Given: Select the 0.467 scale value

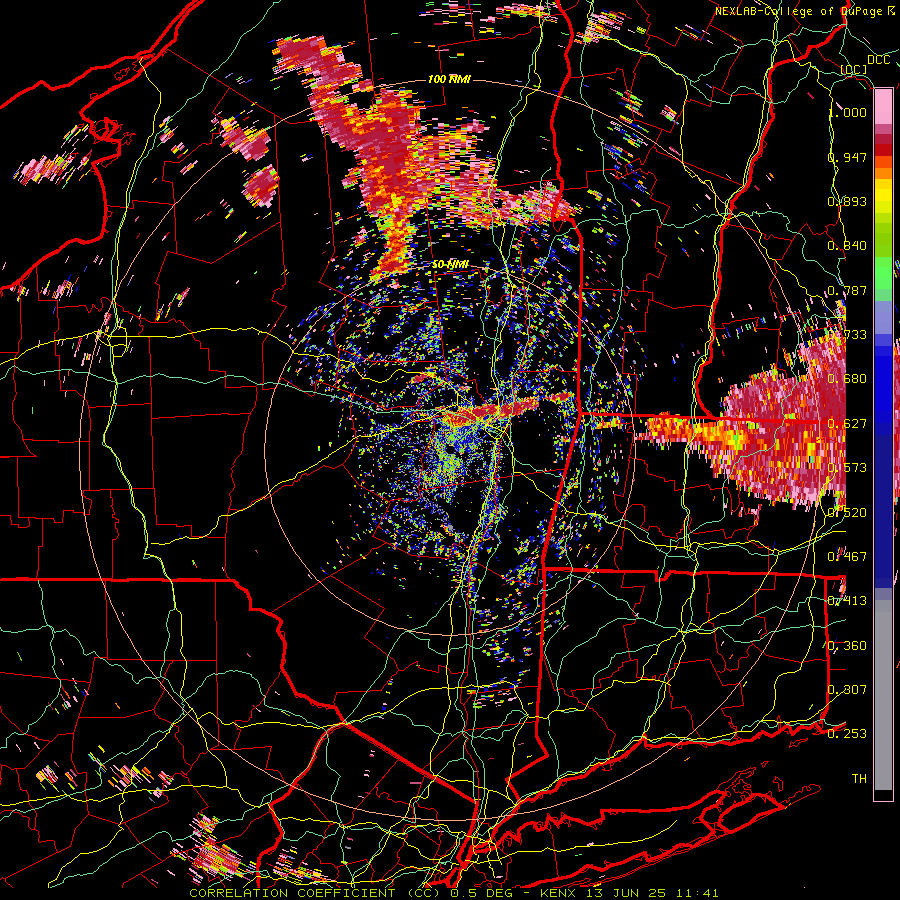Looking at the screenshot, I should (848, 557).
